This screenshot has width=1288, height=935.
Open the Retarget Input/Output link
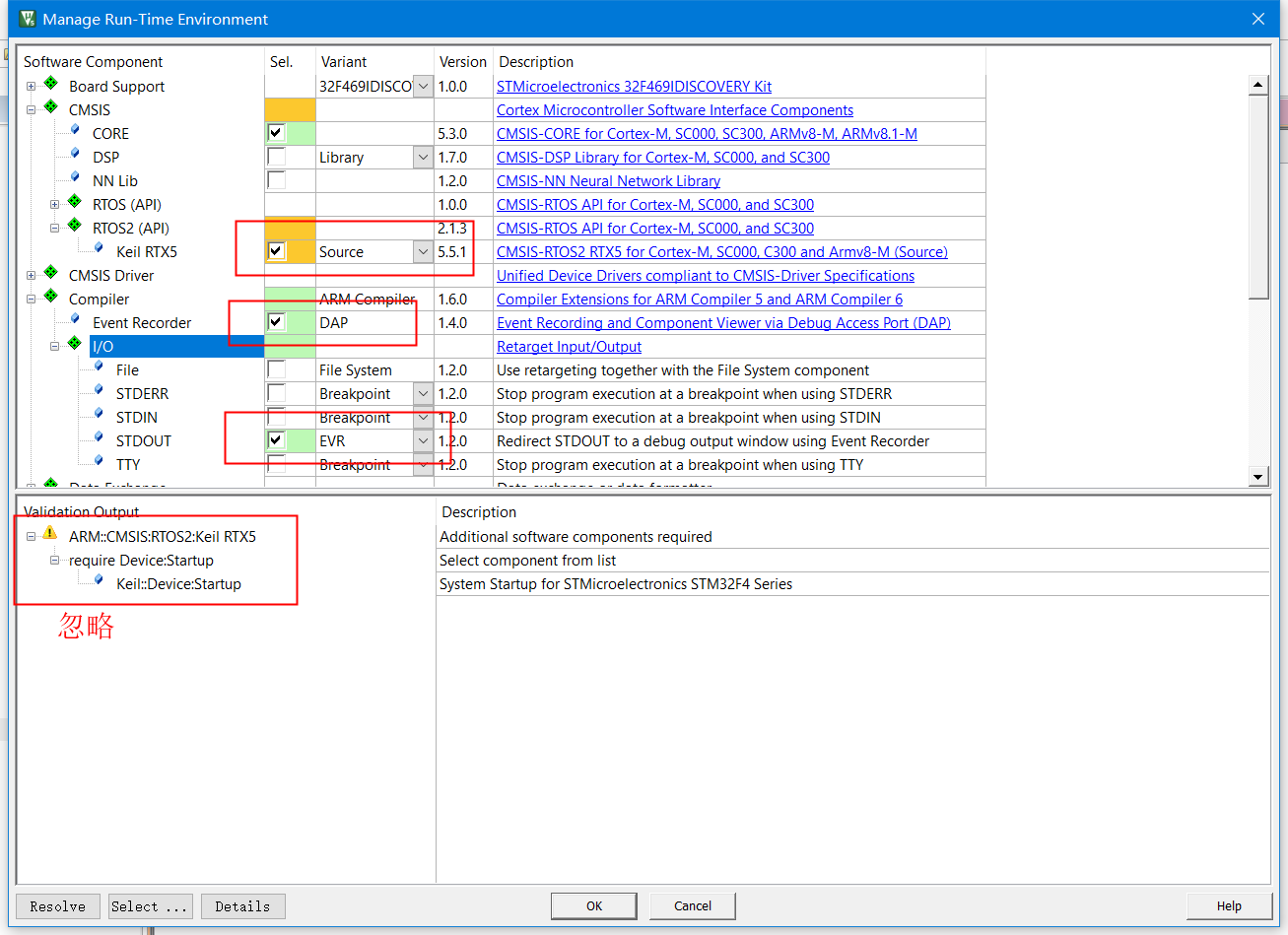569,347
